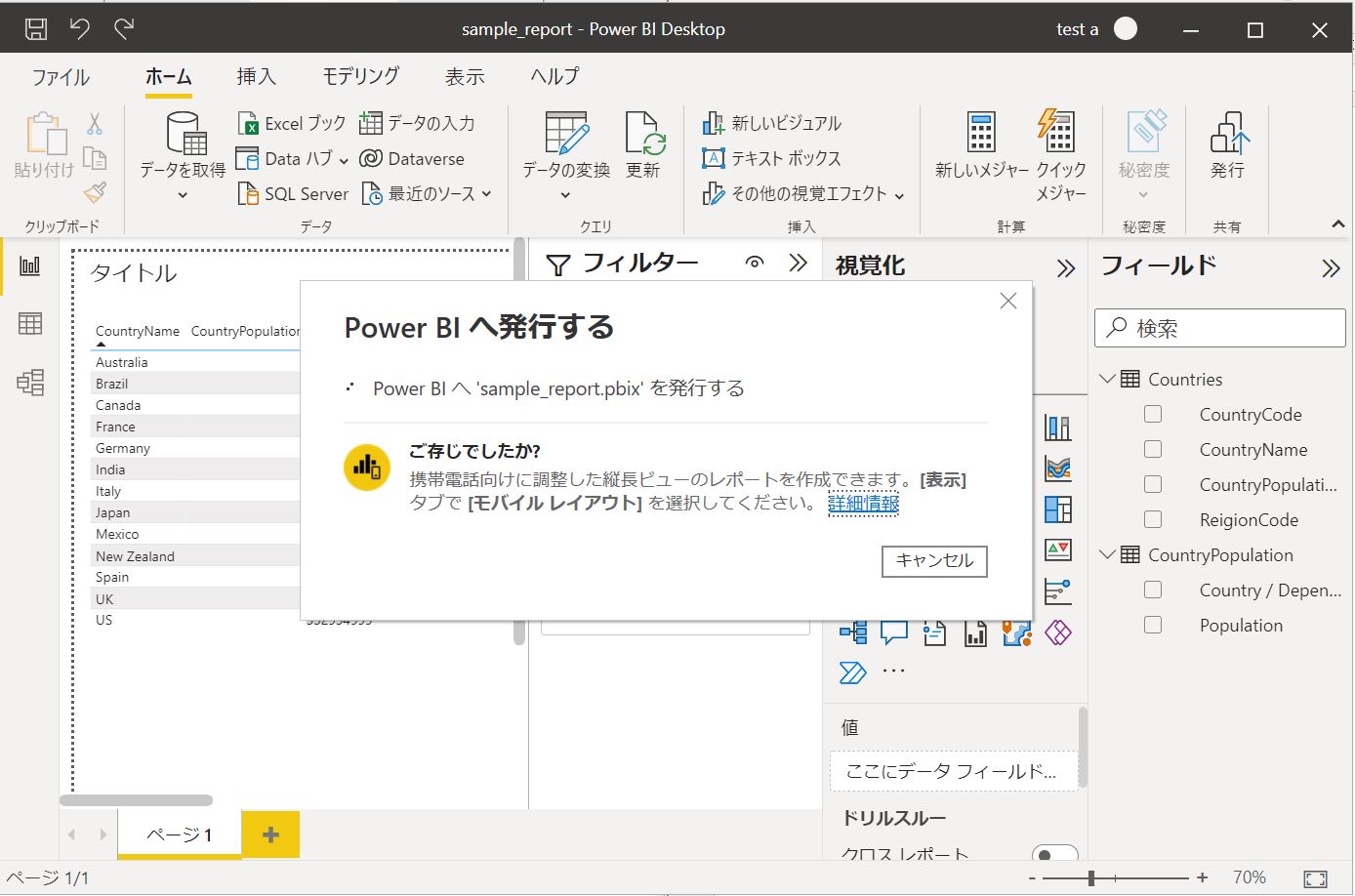This screenshot has height=896, width=1355.
Task: Click the データの入力 table icon
Action: (371, 123)
